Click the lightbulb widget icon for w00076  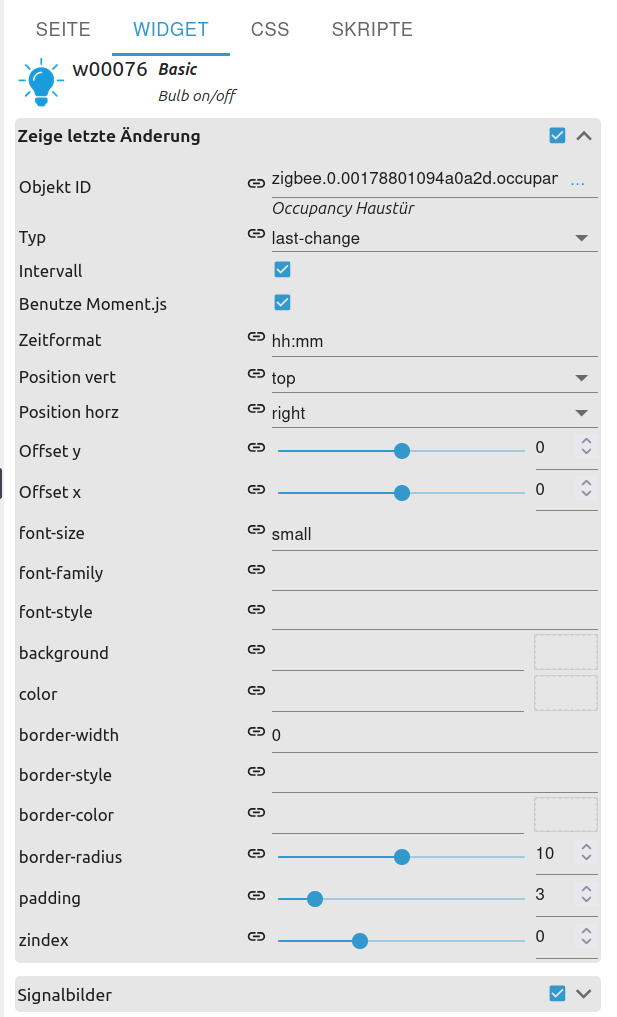click(x=41, y=82)
